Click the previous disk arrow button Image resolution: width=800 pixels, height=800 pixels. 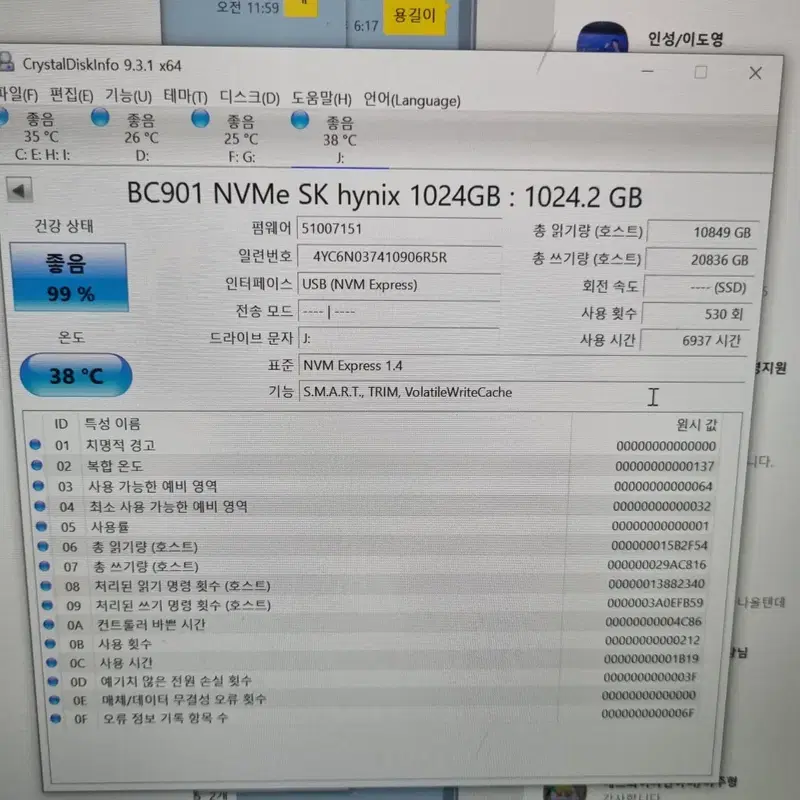click(x=19, y=191)
